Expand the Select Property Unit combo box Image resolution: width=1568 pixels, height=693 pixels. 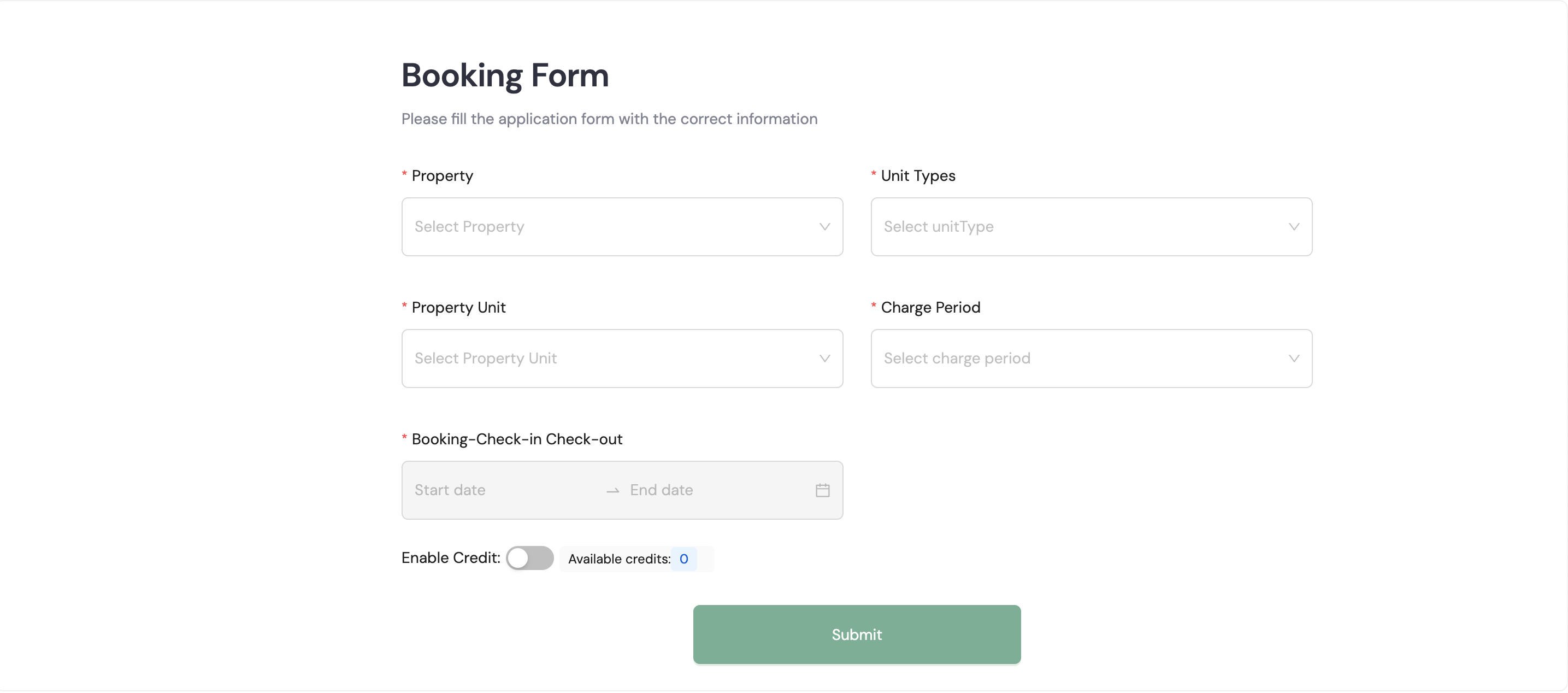coord(609,358)
